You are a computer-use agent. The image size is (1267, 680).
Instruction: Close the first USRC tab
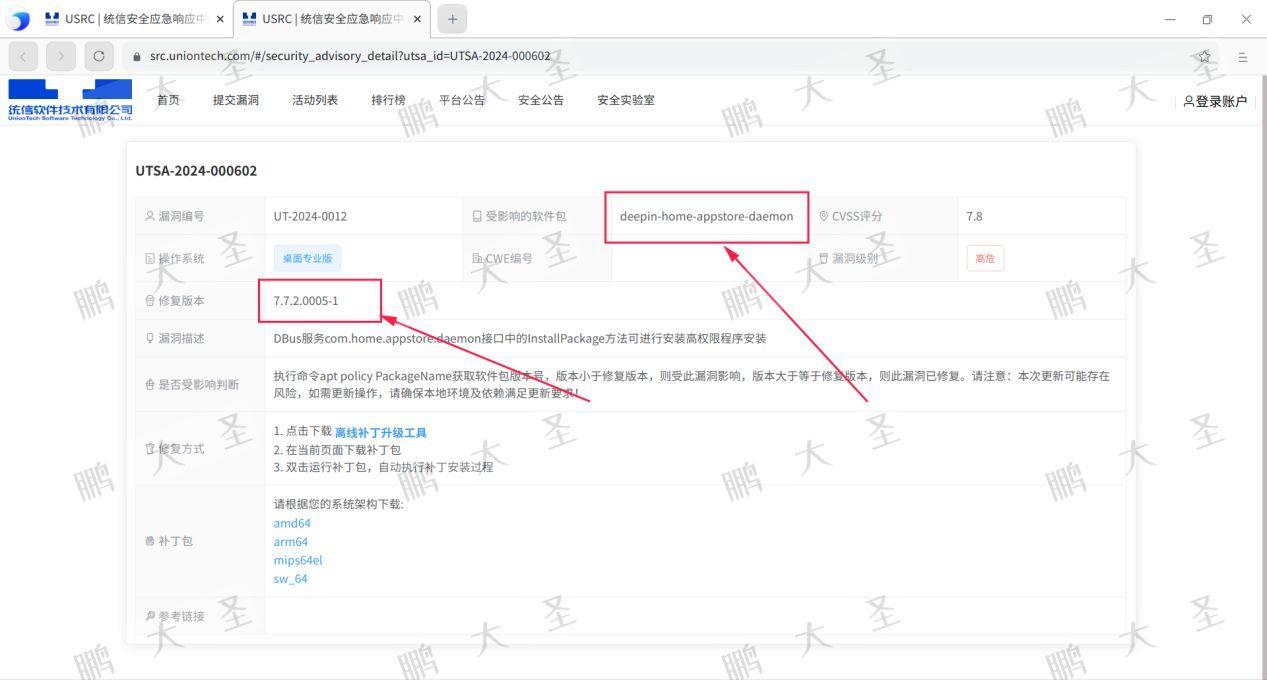tap(220, 19)
